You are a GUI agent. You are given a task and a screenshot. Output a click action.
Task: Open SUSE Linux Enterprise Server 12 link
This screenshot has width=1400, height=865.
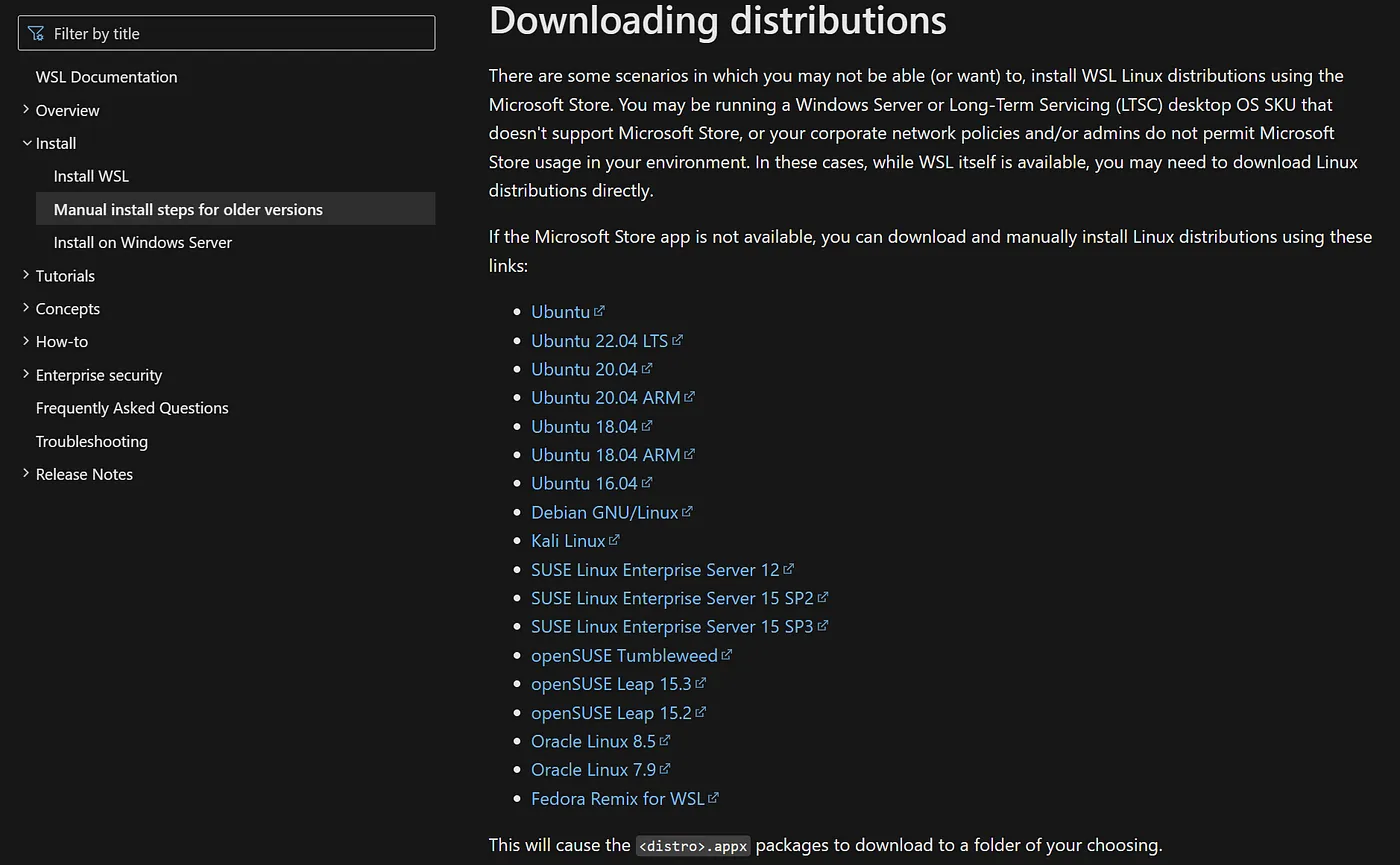coord(654,570)
